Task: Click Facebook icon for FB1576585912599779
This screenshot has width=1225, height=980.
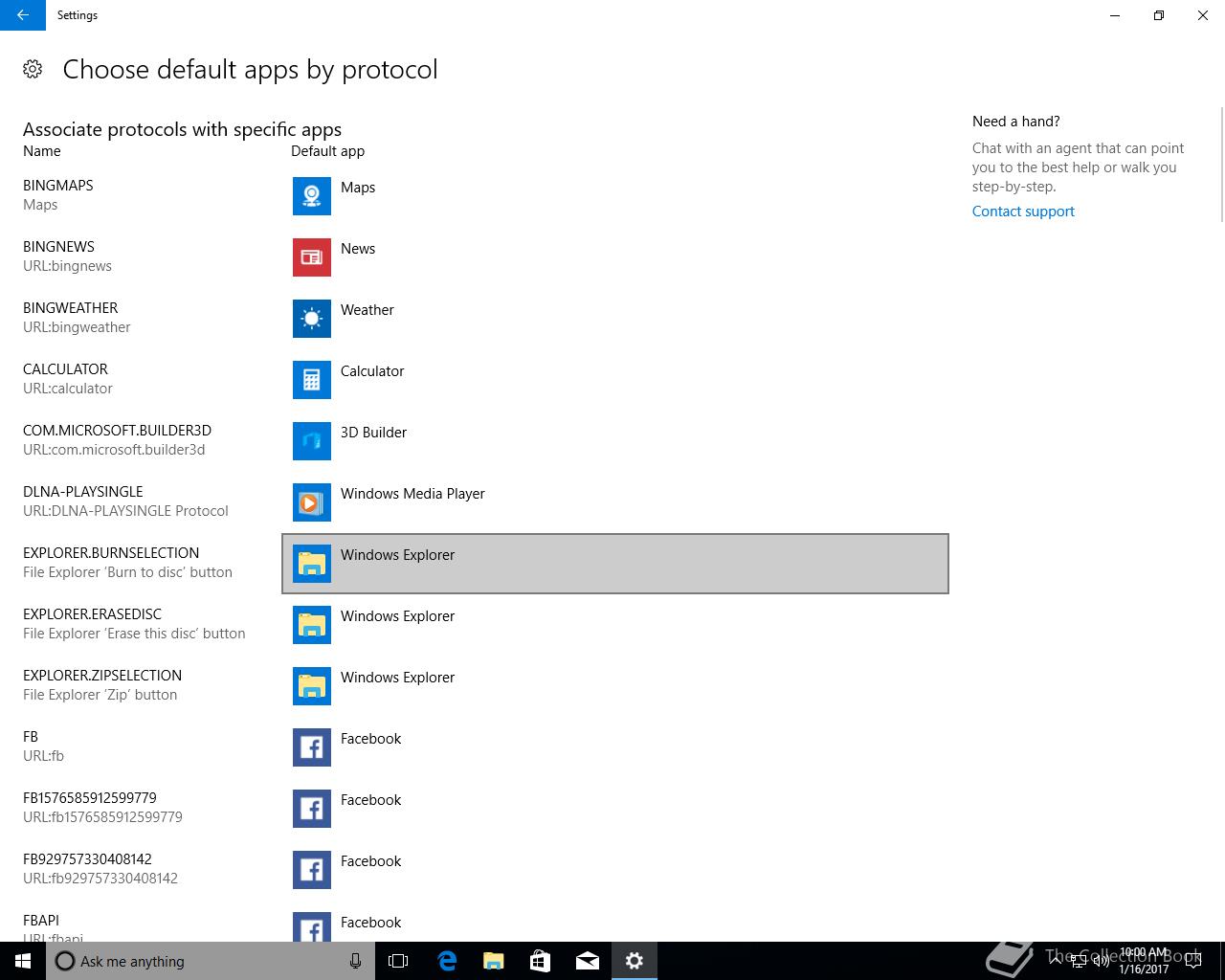Action: point(312,809)
